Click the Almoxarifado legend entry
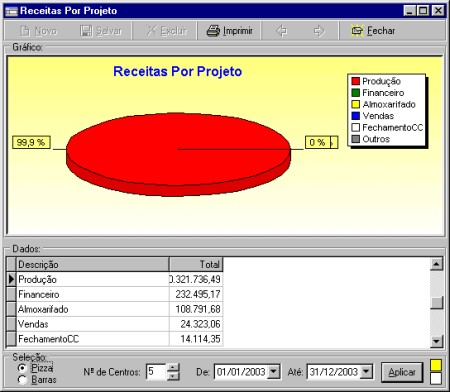 (x=384, y=104)
